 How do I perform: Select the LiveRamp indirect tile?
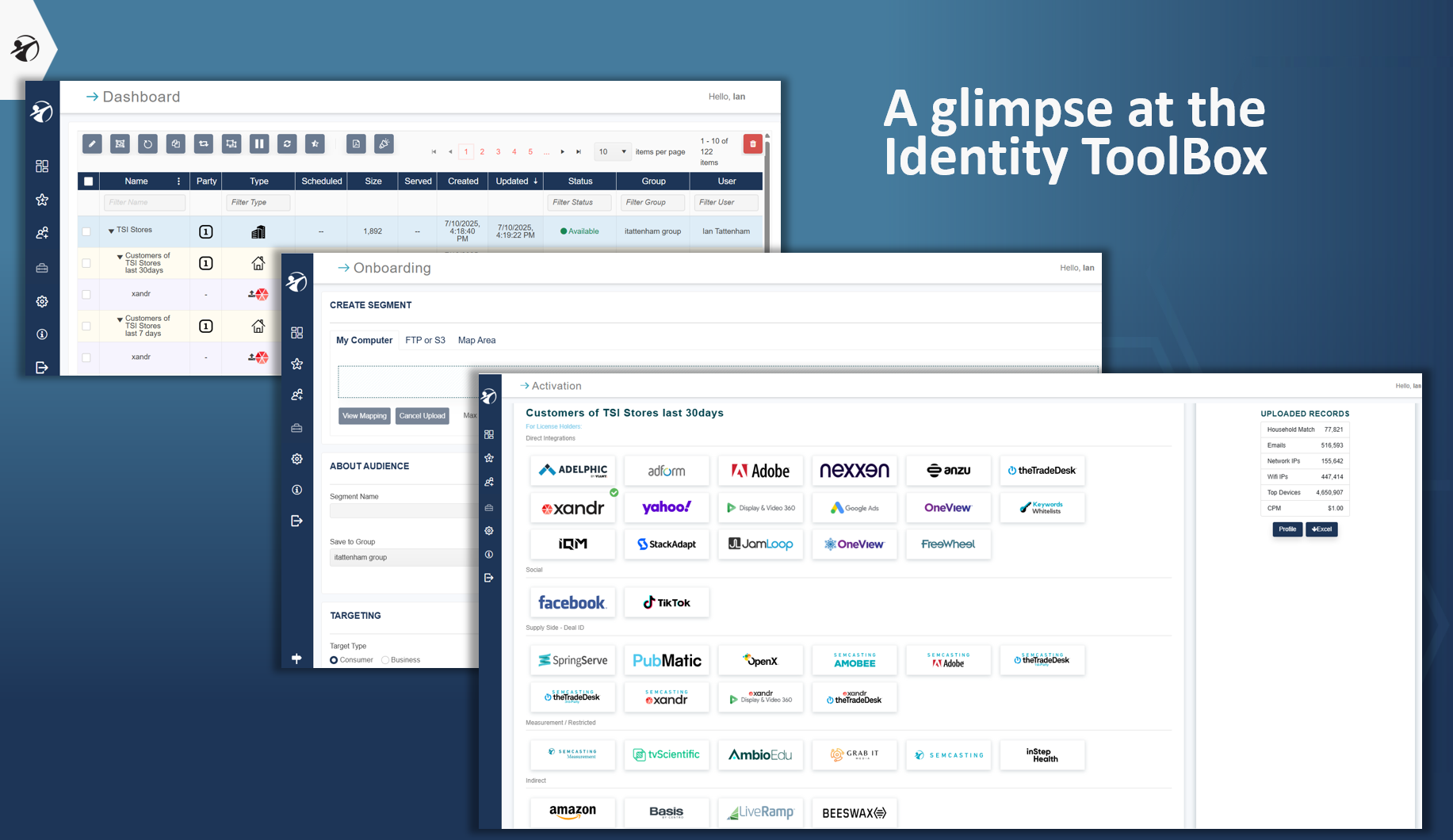(x=761, y=812)
